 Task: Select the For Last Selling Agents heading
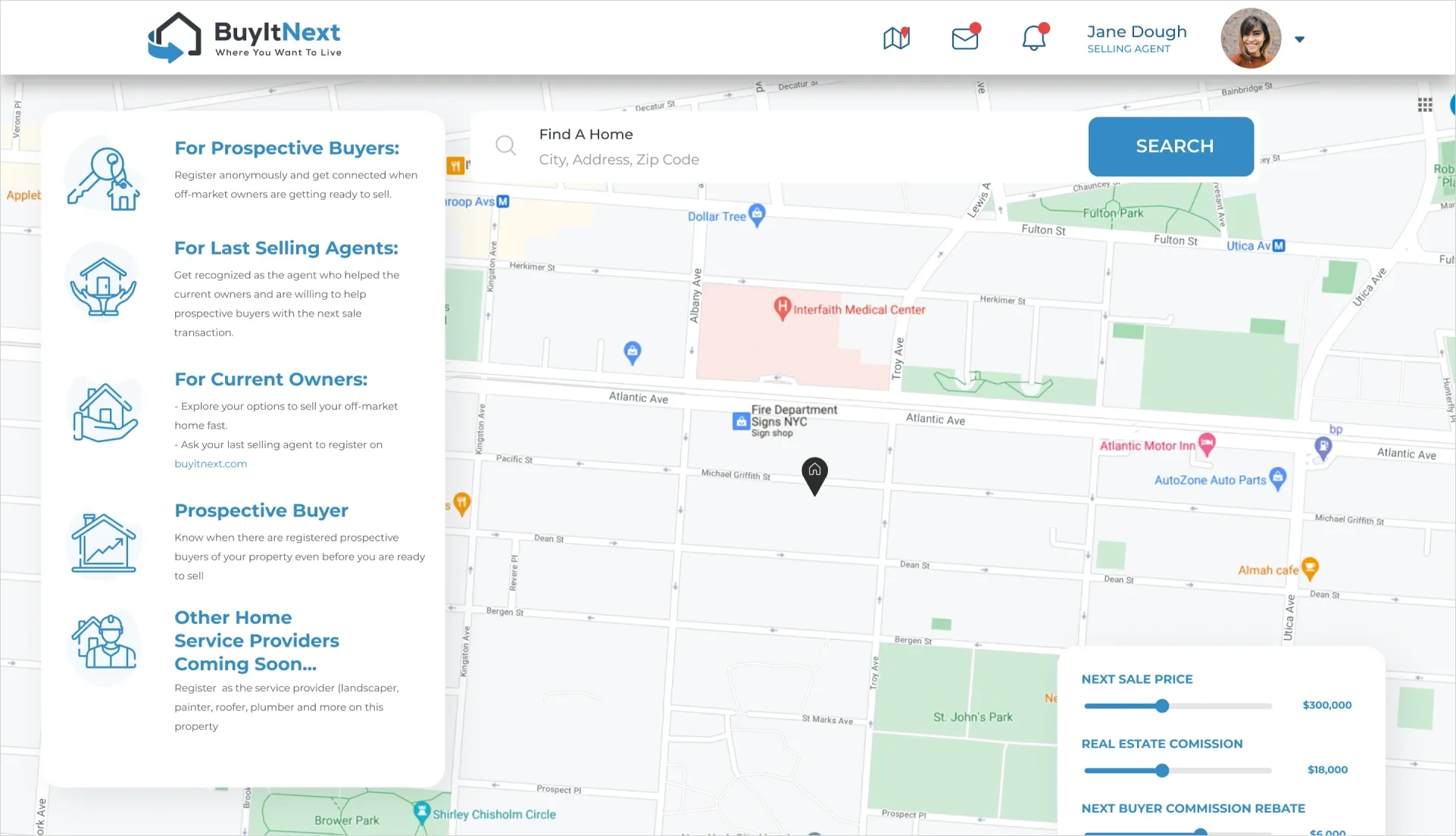pyautogui.click(x=286, y=248)
